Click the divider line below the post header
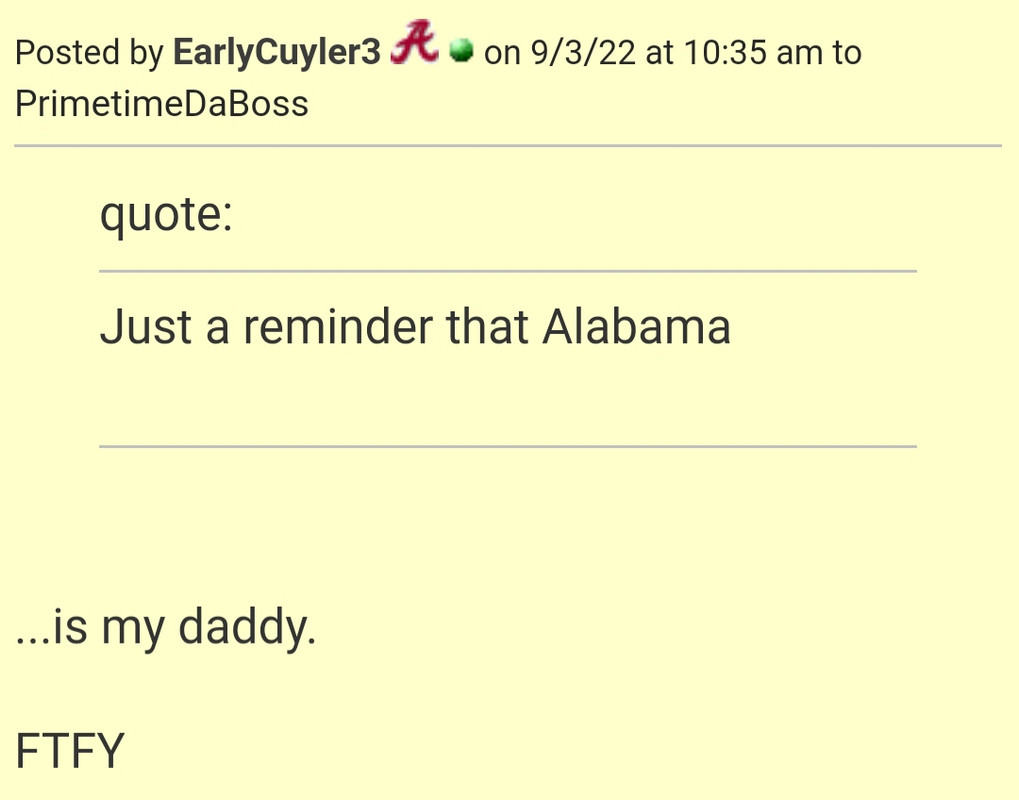The width and height of the screenshot is (1019, 800). pyautogui.click(x=508, y=146)
